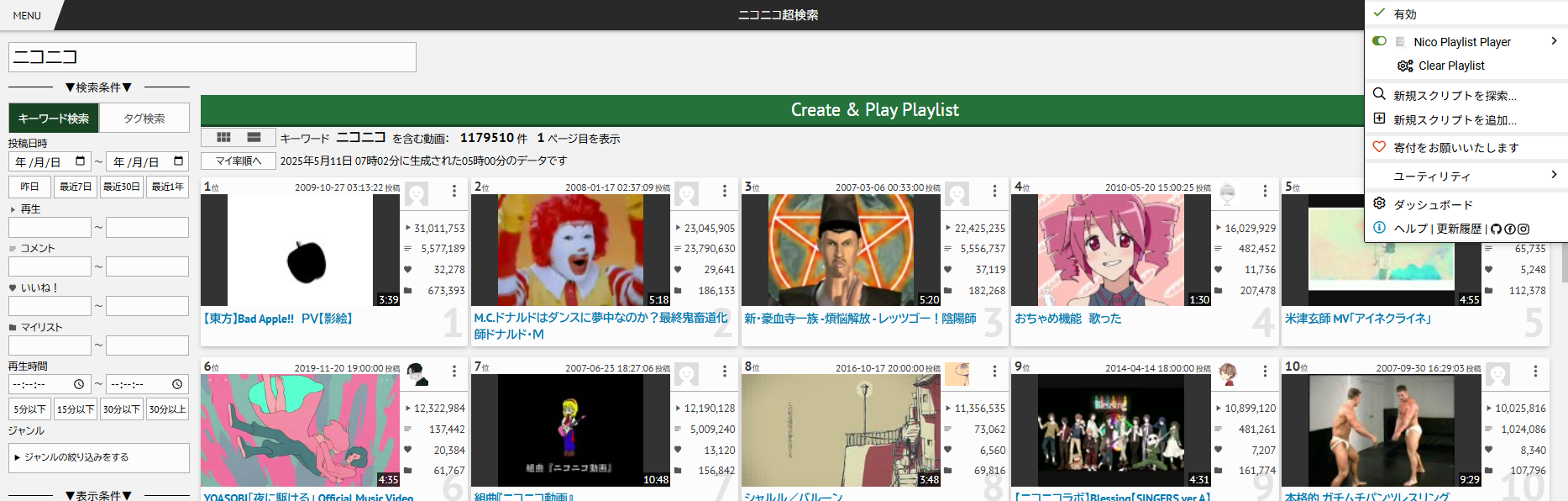The image size is (1568, 501).
Task: Open the おちゃめ機能 pink-haired thumbnail
Action: coord(1111,250)
